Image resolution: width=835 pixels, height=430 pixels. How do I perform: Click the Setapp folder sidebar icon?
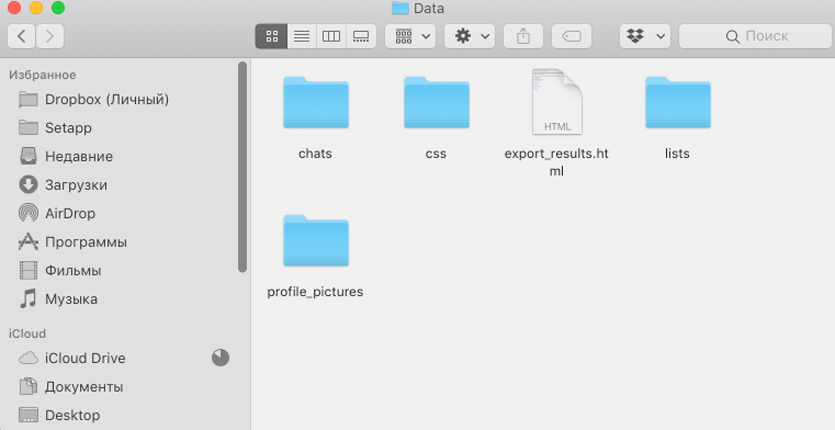[x=28, y=128]
